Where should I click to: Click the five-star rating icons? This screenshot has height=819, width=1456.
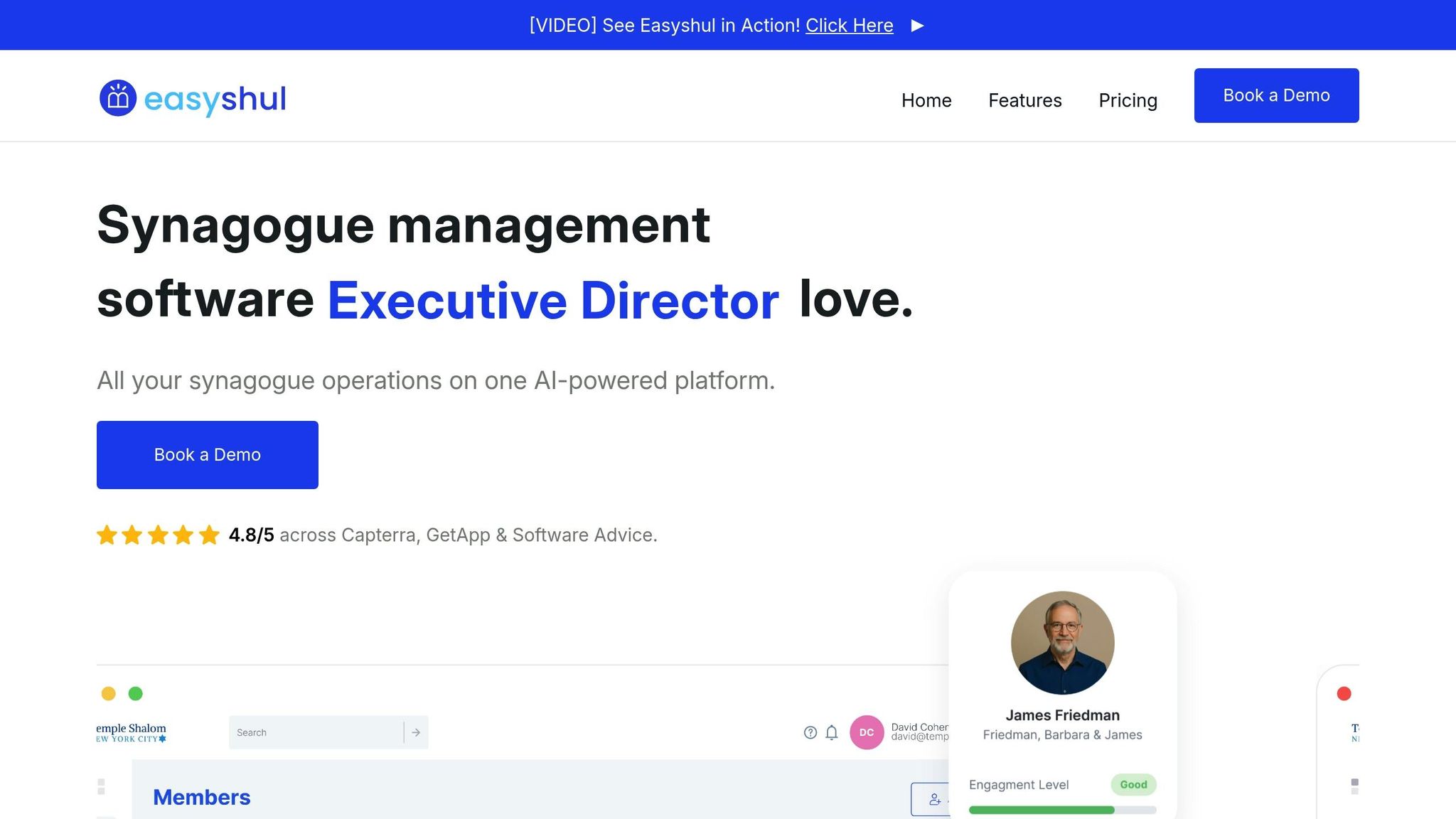(x=158, y=535)
